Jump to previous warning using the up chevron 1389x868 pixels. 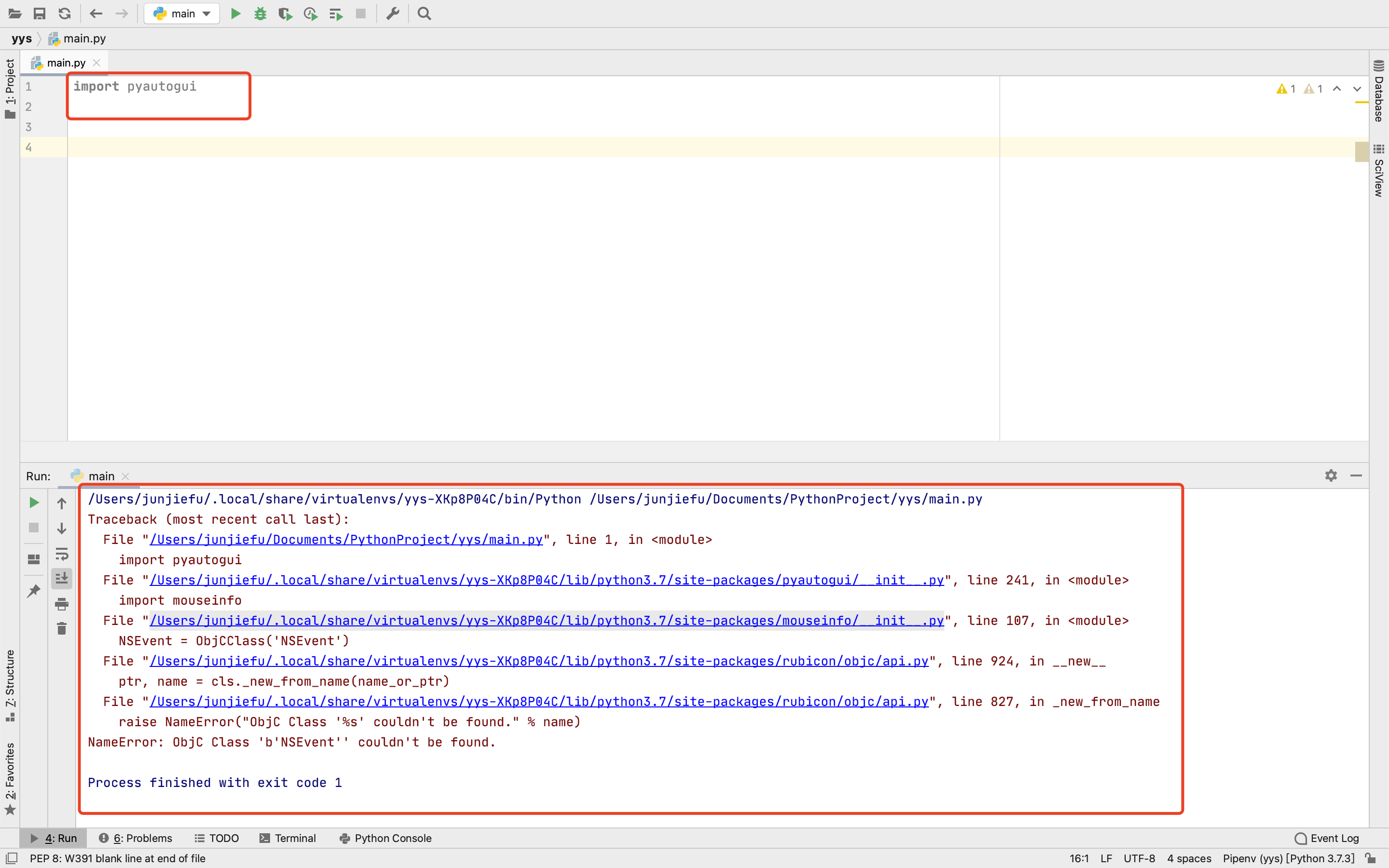click(x=1337, y=88)
